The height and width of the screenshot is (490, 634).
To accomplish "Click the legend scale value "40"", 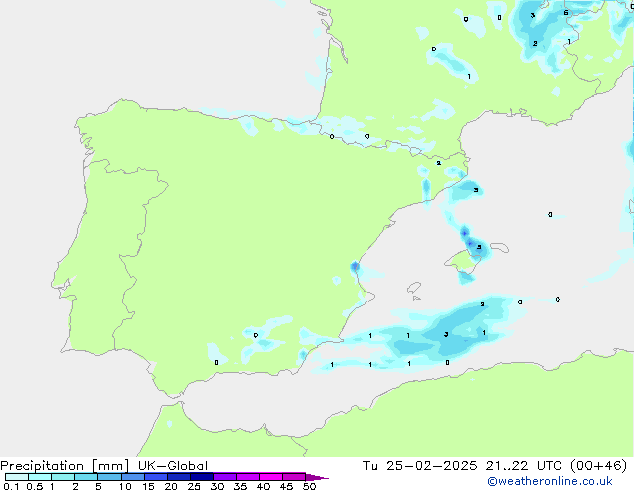I will coord(263,486).
